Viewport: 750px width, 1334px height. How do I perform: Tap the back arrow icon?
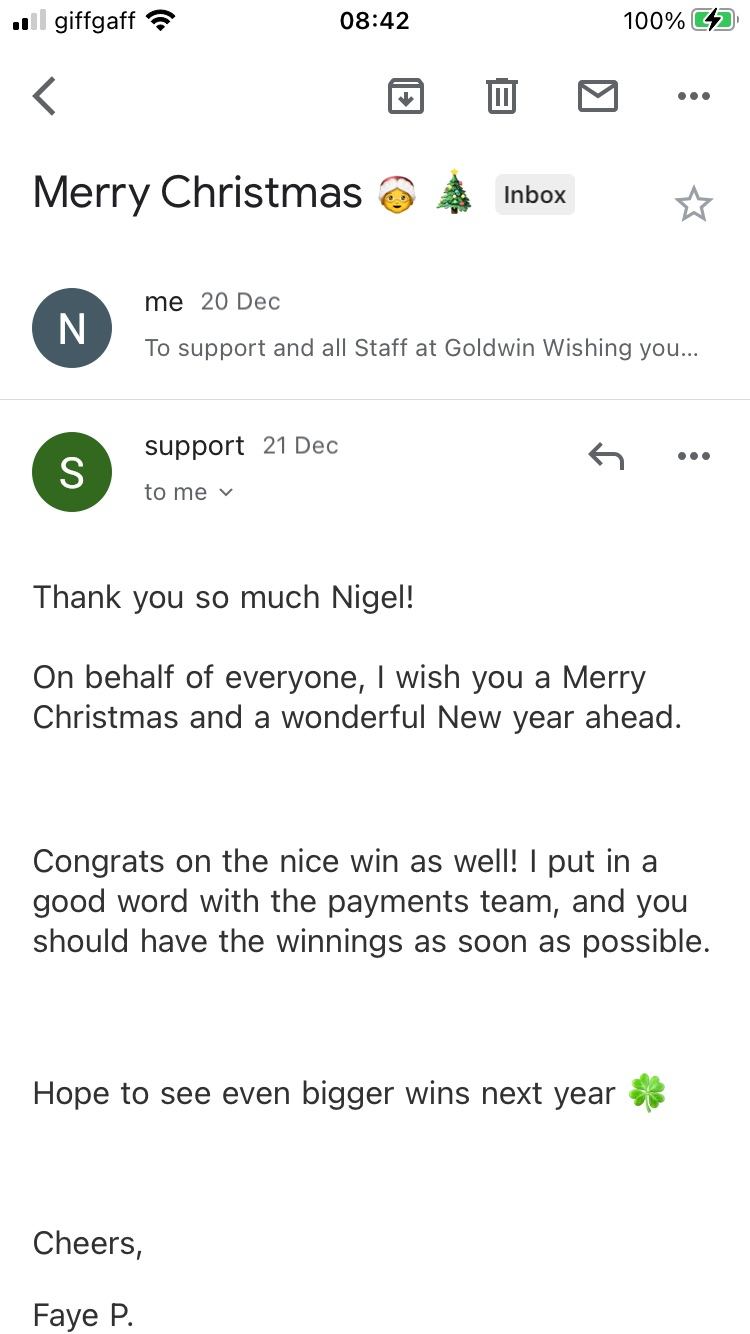[x=45, y=96]
